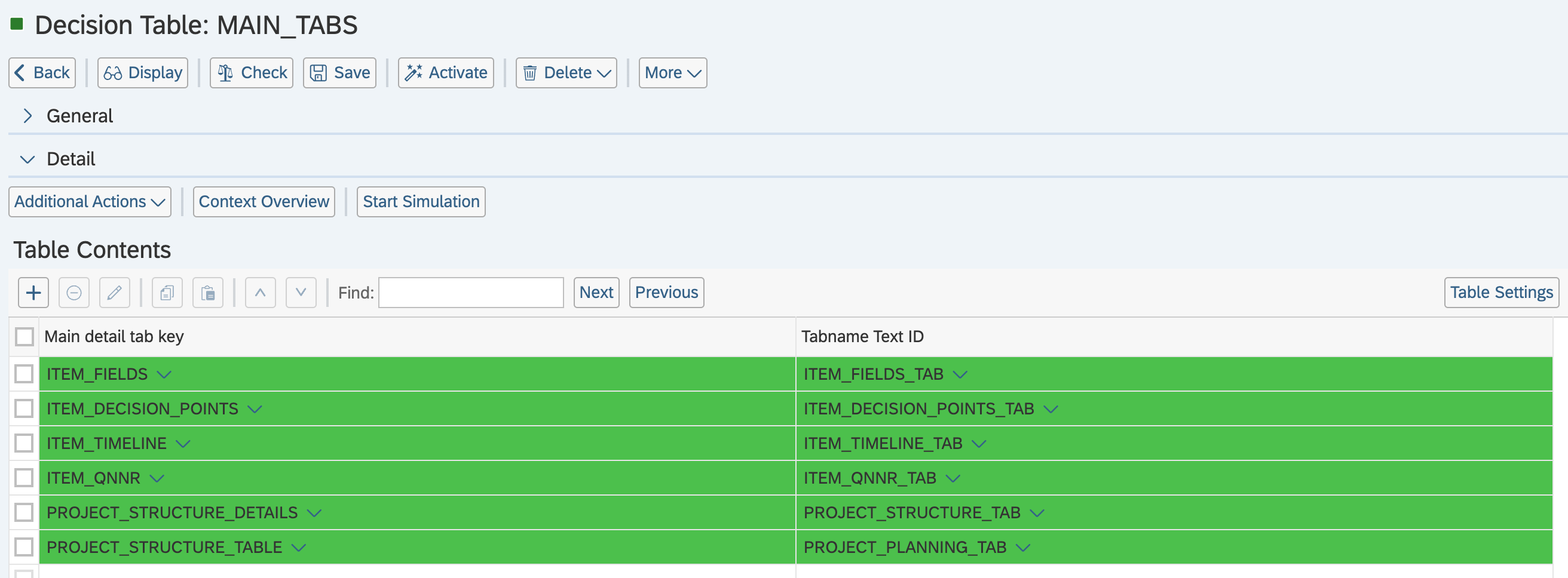Open Table Settings

click(x=1500, y=293)
